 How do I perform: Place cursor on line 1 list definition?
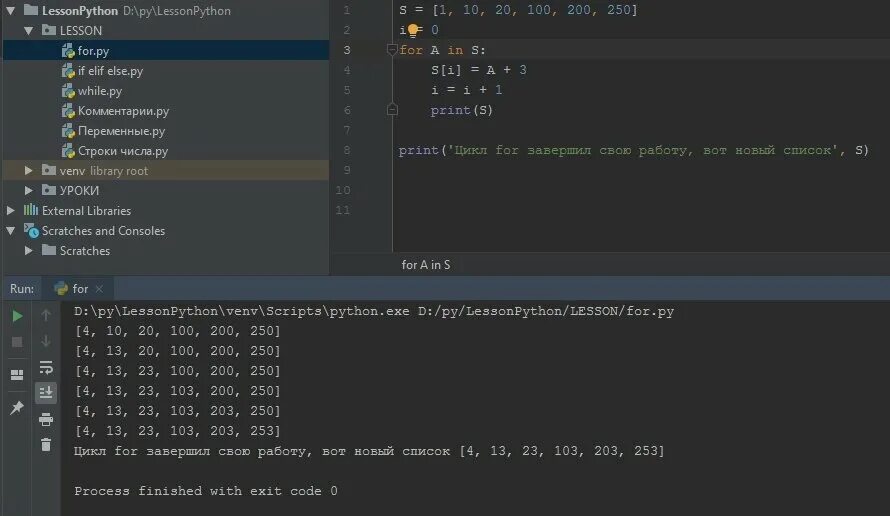click(x=518, y=10)
